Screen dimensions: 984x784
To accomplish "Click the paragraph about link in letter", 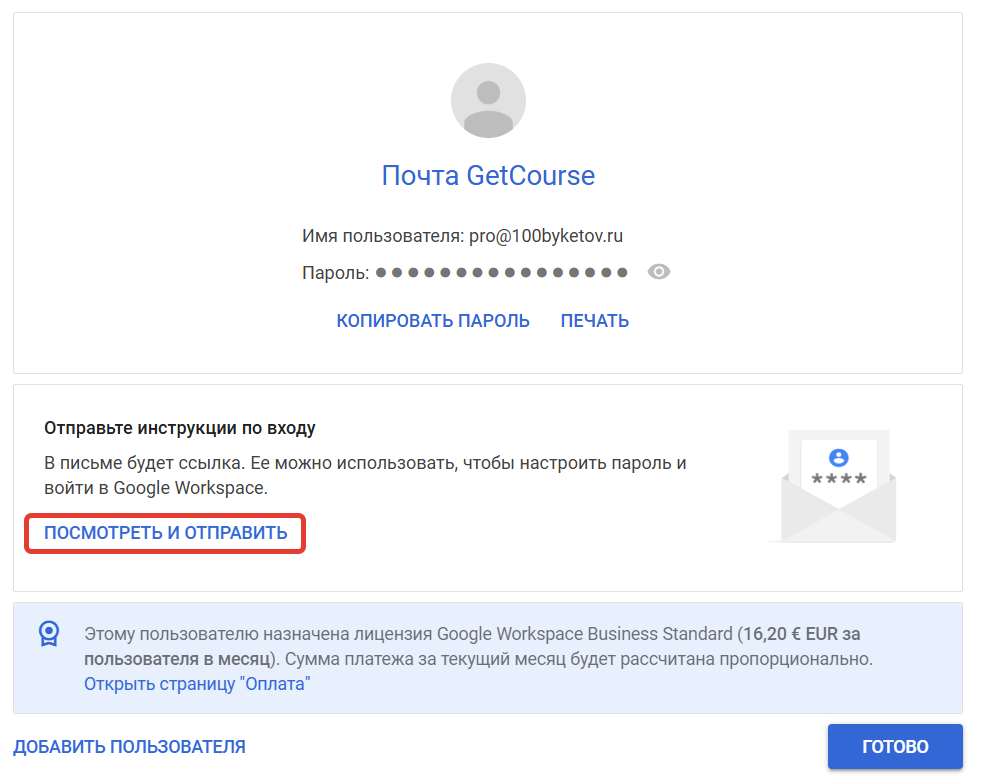I will click(x=365, y=475).
